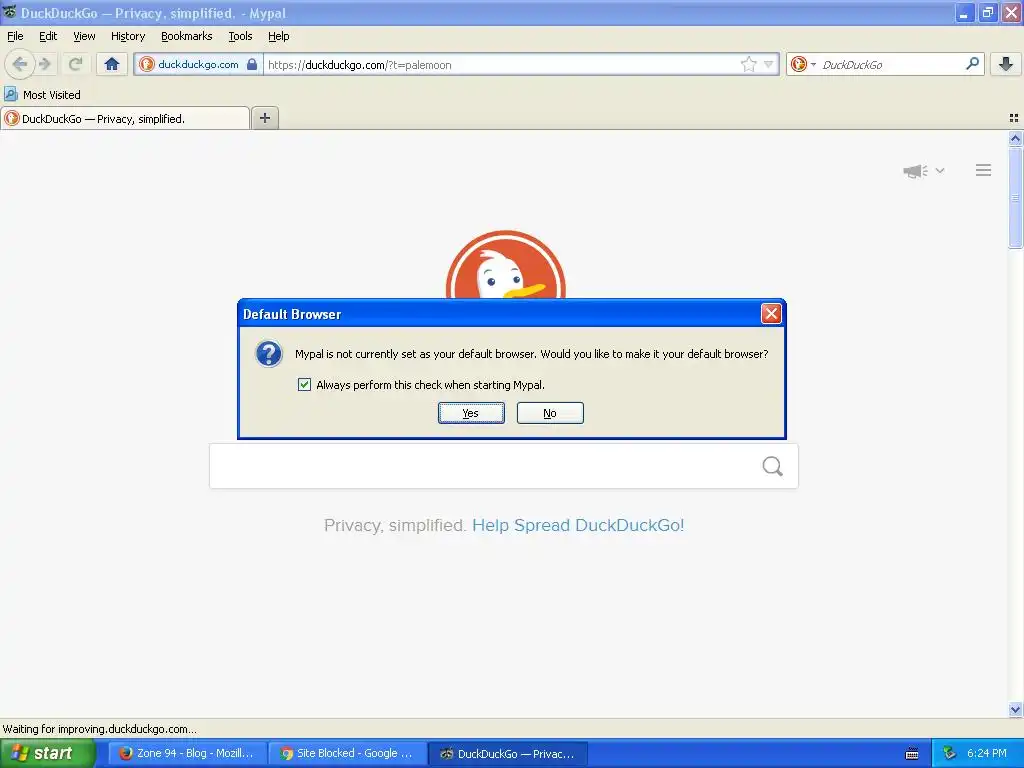The width and height of the screenshot is (1024, 768).
Task: Switch to Zone 94 - Blog taskbar window
Action: click(x=188, y=753)
